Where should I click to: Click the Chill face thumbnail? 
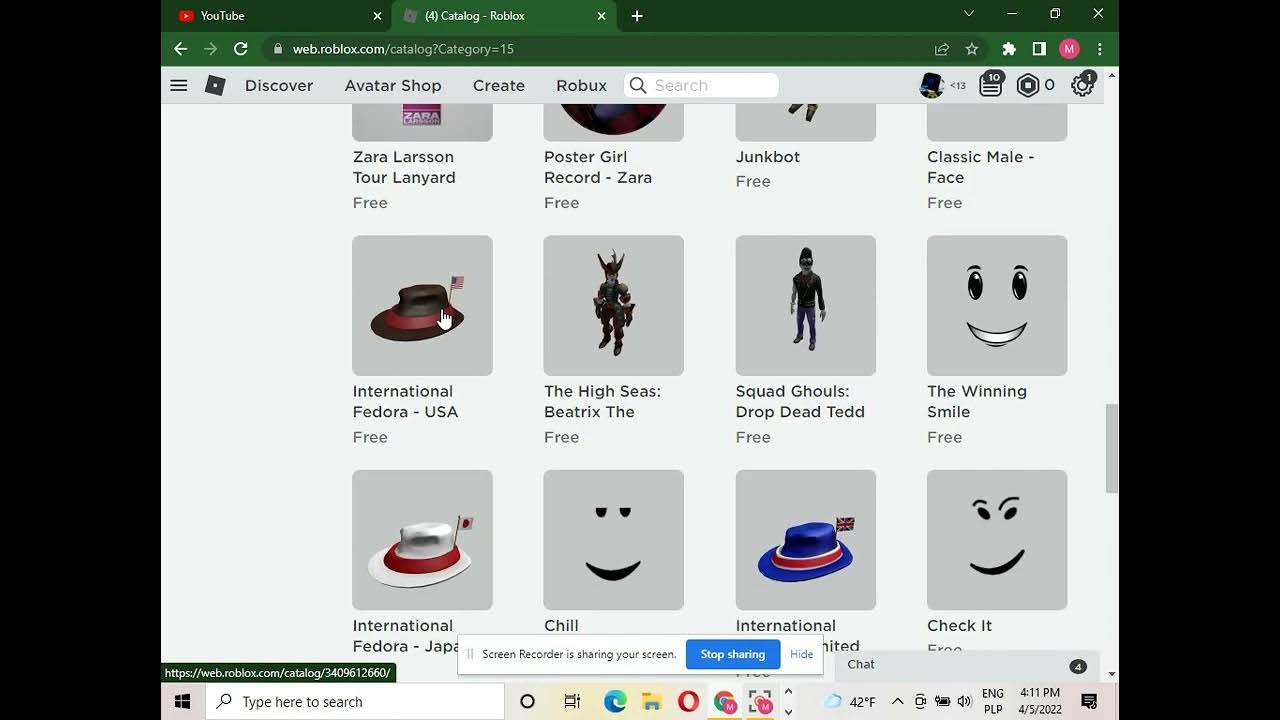click(614, 540)
